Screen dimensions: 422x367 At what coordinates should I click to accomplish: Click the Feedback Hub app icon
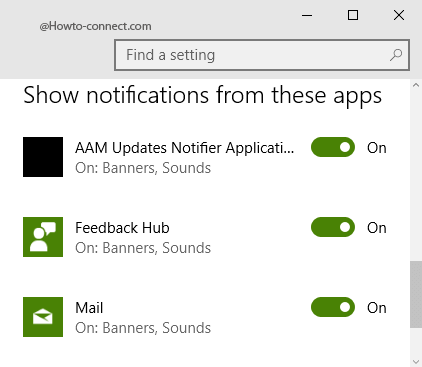click(43, 237)
